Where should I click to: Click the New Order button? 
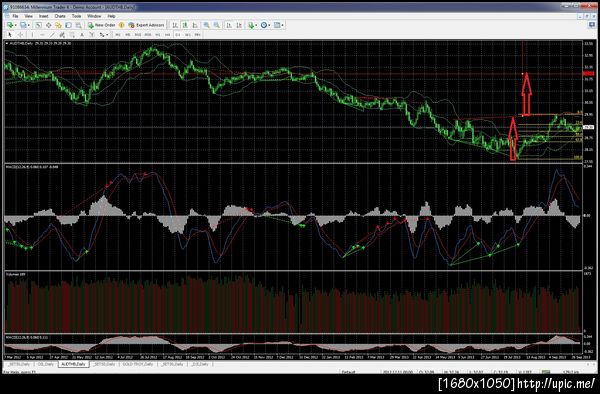[101, 25]
